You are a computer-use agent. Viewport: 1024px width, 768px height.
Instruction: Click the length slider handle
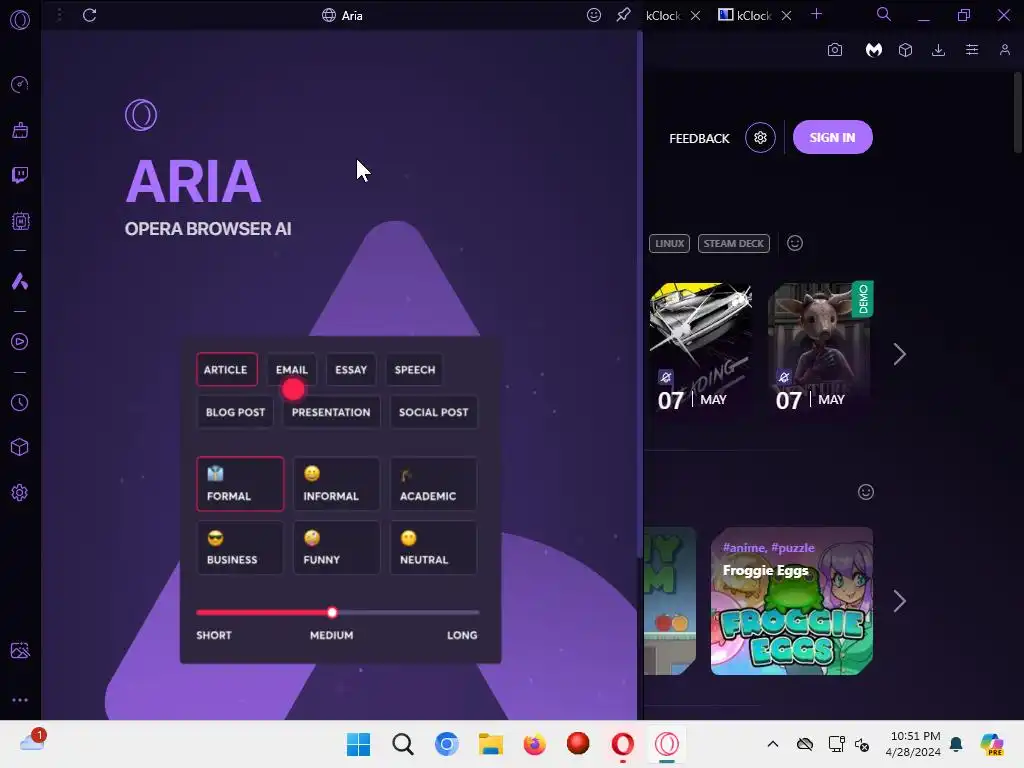coord(332,613)
